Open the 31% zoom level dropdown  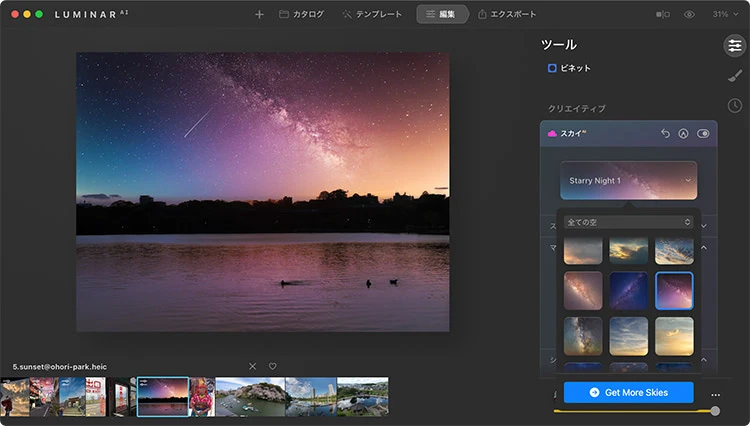(723, 15)
